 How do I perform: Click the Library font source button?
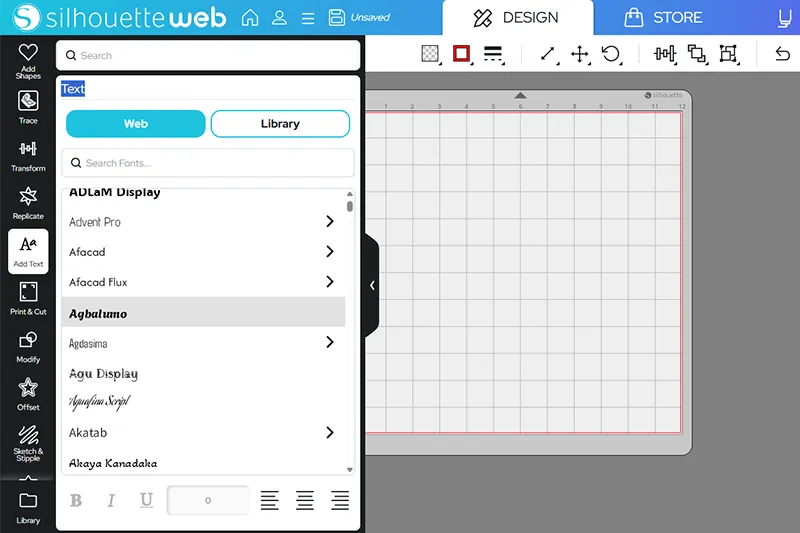280,124
